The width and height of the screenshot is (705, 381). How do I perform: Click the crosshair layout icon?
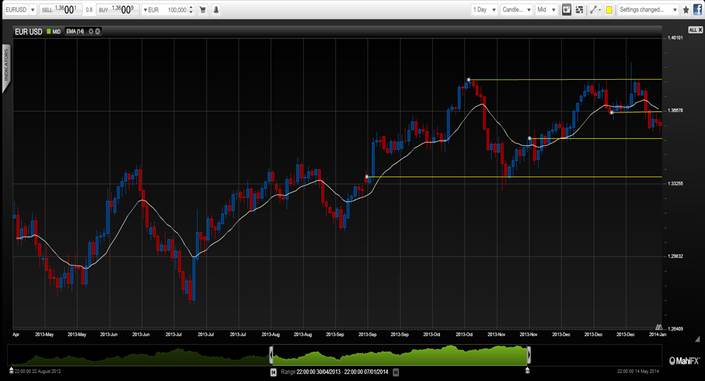pos(580,9)
